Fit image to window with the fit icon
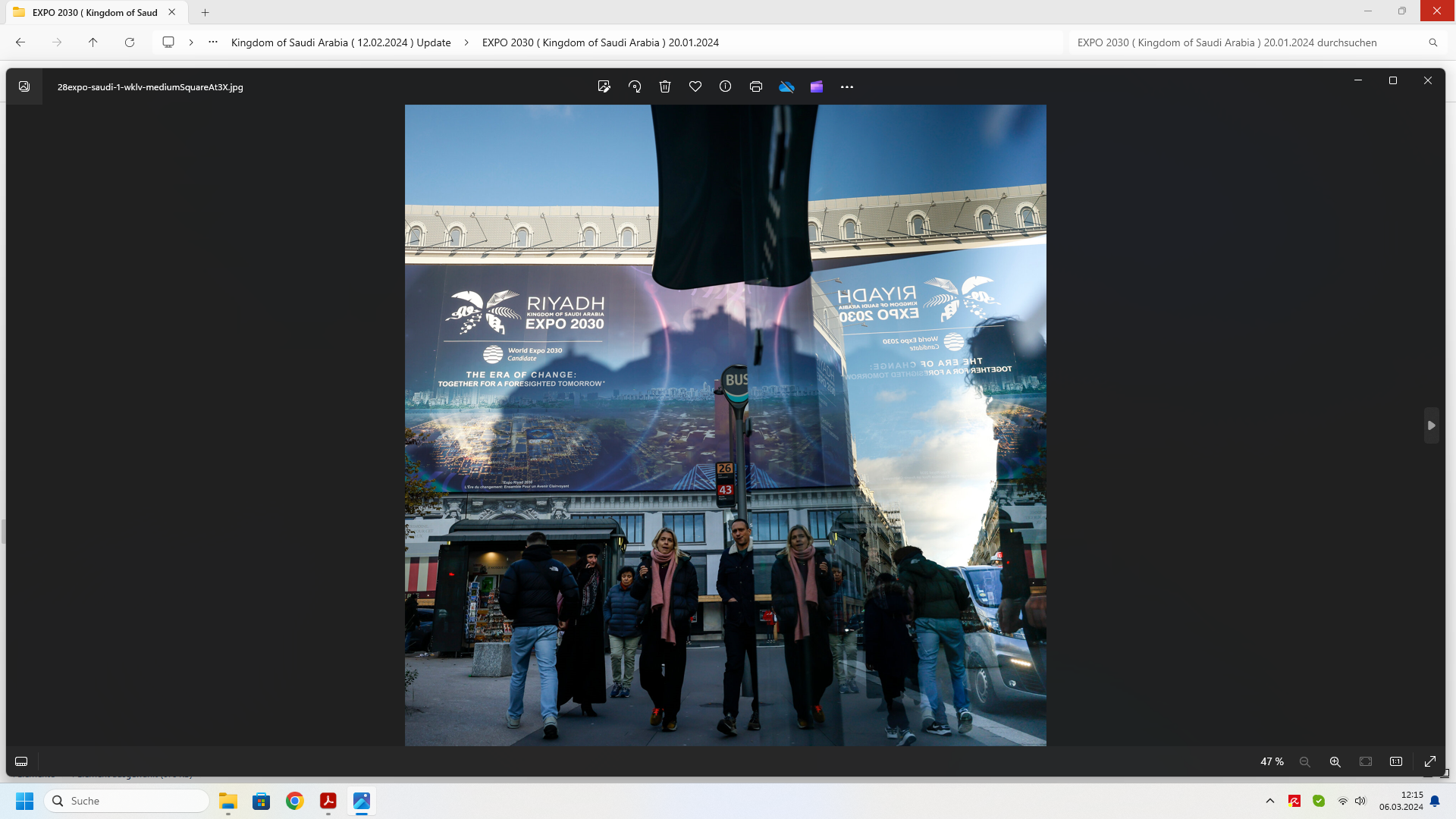 [1366, 761]
